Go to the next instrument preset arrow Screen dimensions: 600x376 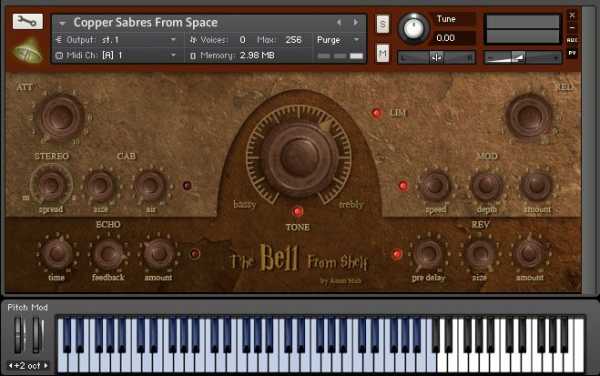click(x=356, y=23)
